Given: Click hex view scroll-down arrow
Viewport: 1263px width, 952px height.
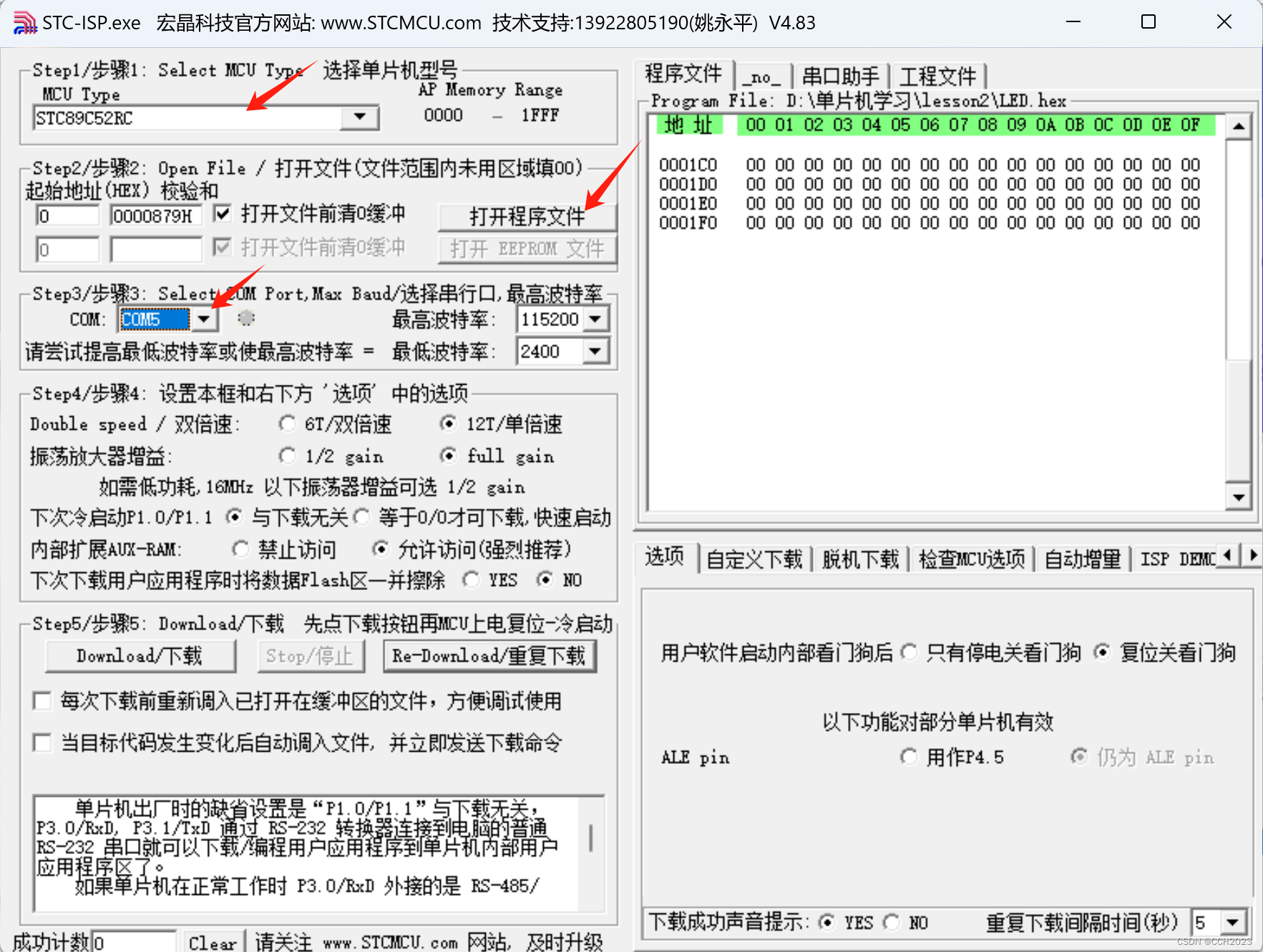Looking at the screenshot, I should click(x=1238, y=496).
